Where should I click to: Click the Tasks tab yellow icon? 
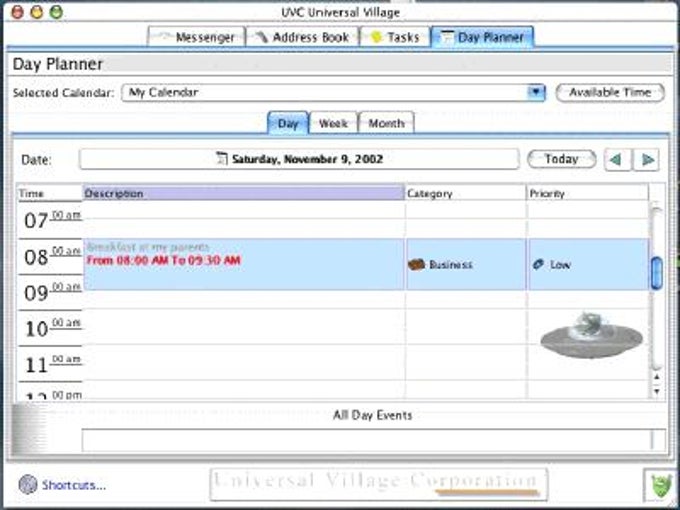[x=376, y=37]
